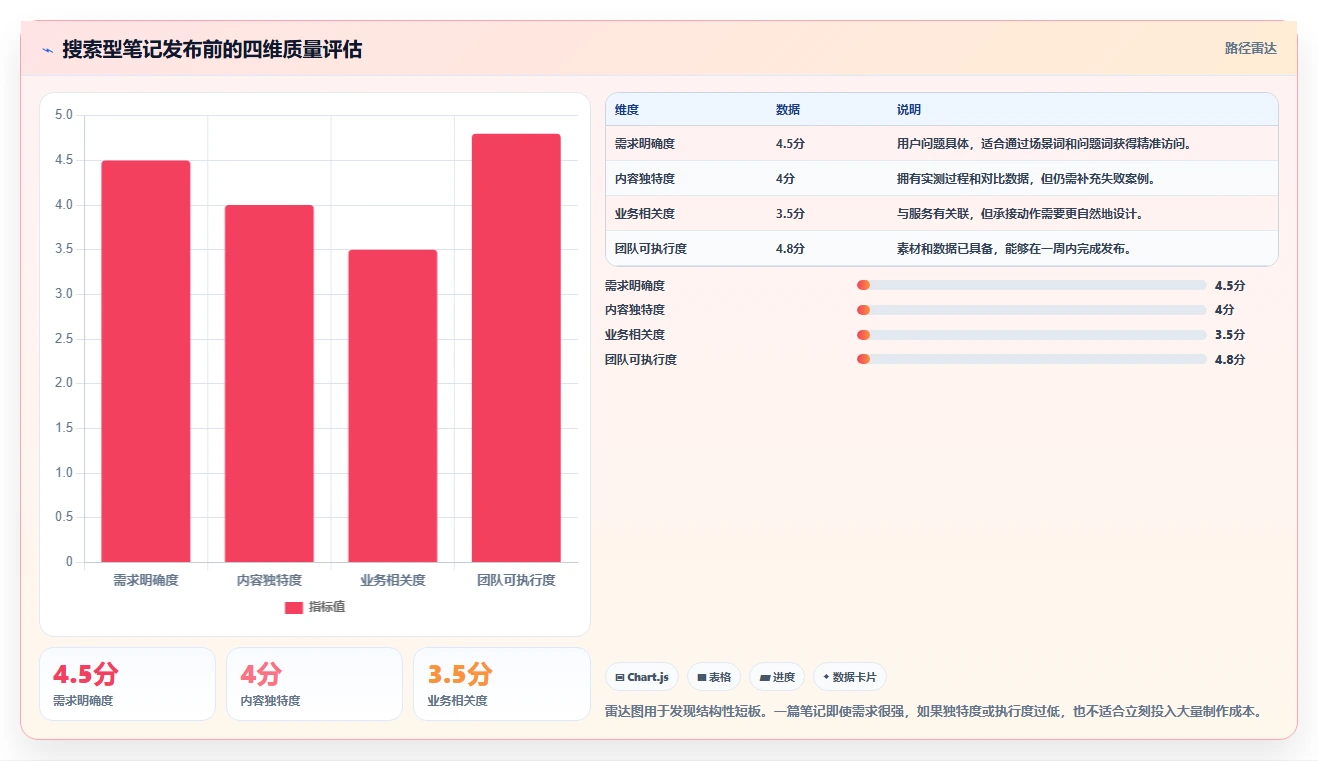1318x761 pixels.
Task: Click the 需求明确度 progress bar
Action: [1031, 285]
